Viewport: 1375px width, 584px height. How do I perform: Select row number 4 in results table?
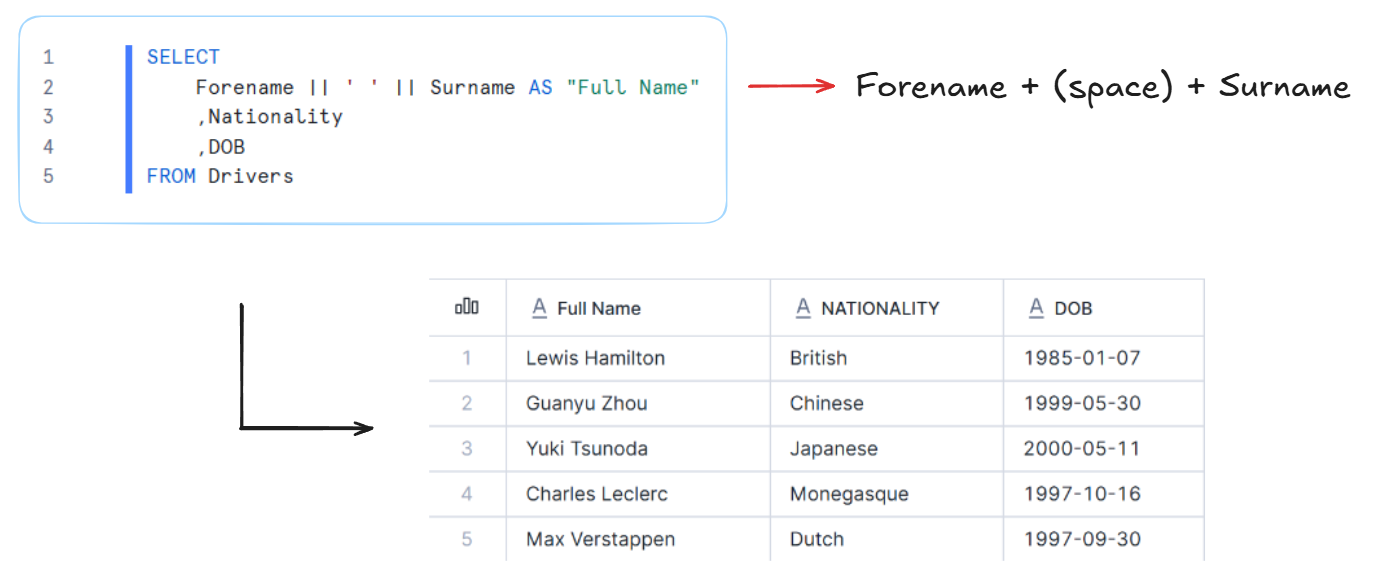pyautogui.click(x=467, y=494)
